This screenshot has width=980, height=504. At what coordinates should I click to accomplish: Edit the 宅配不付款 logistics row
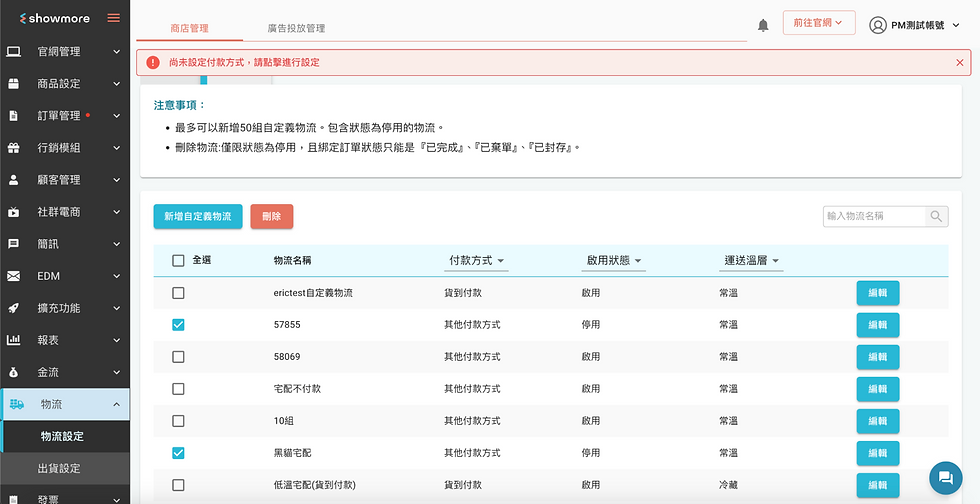point(878,389)
